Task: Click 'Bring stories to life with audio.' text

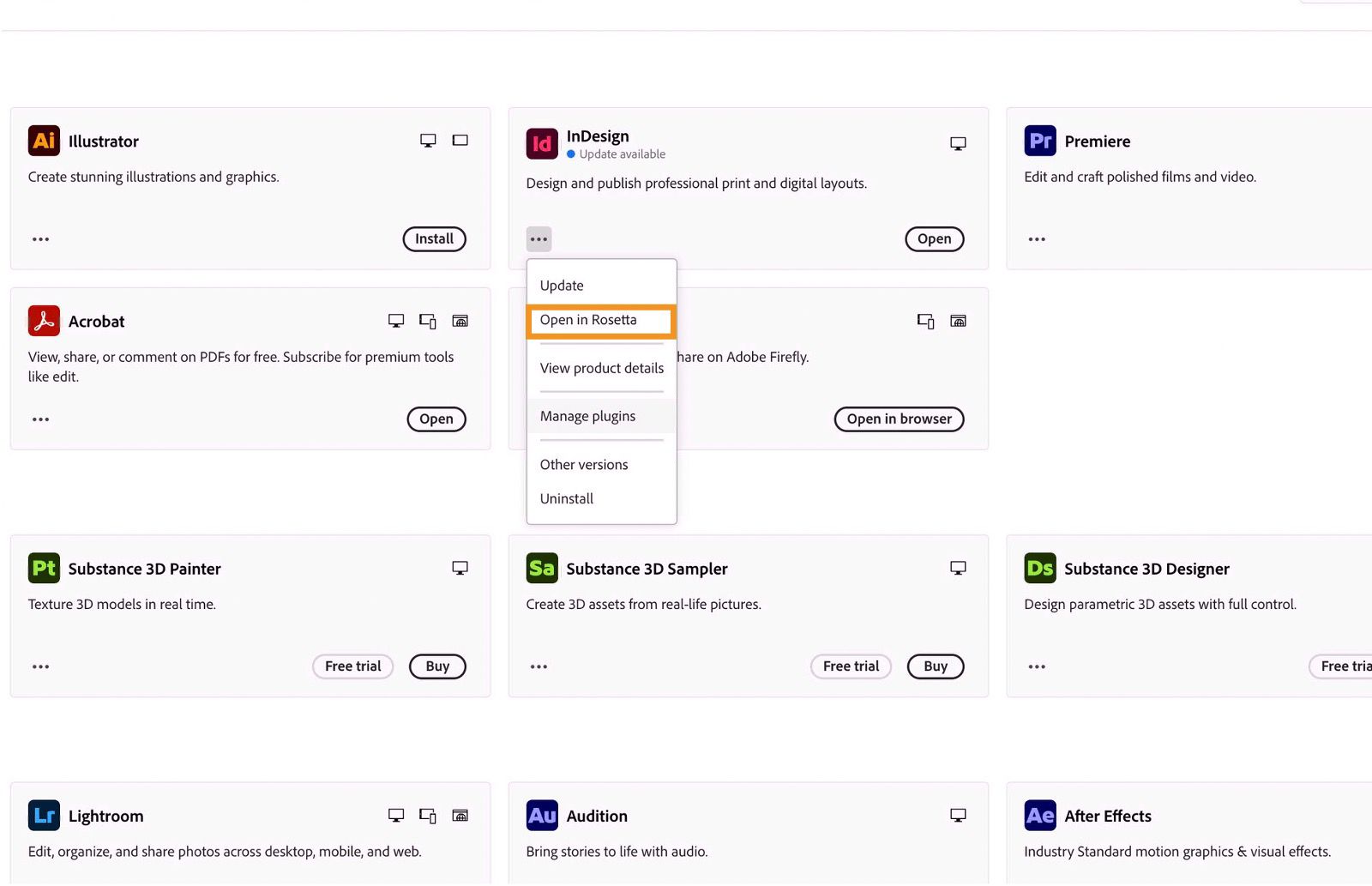Action: pyautogui.click(x=617, y=852)
